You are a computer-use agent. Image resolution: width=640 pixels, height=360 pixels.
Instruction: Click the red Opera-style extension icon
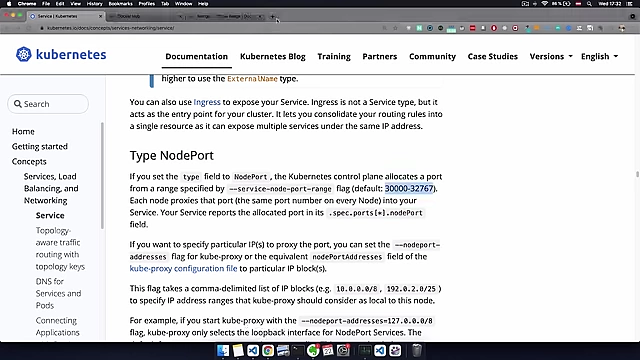(494, 28)
